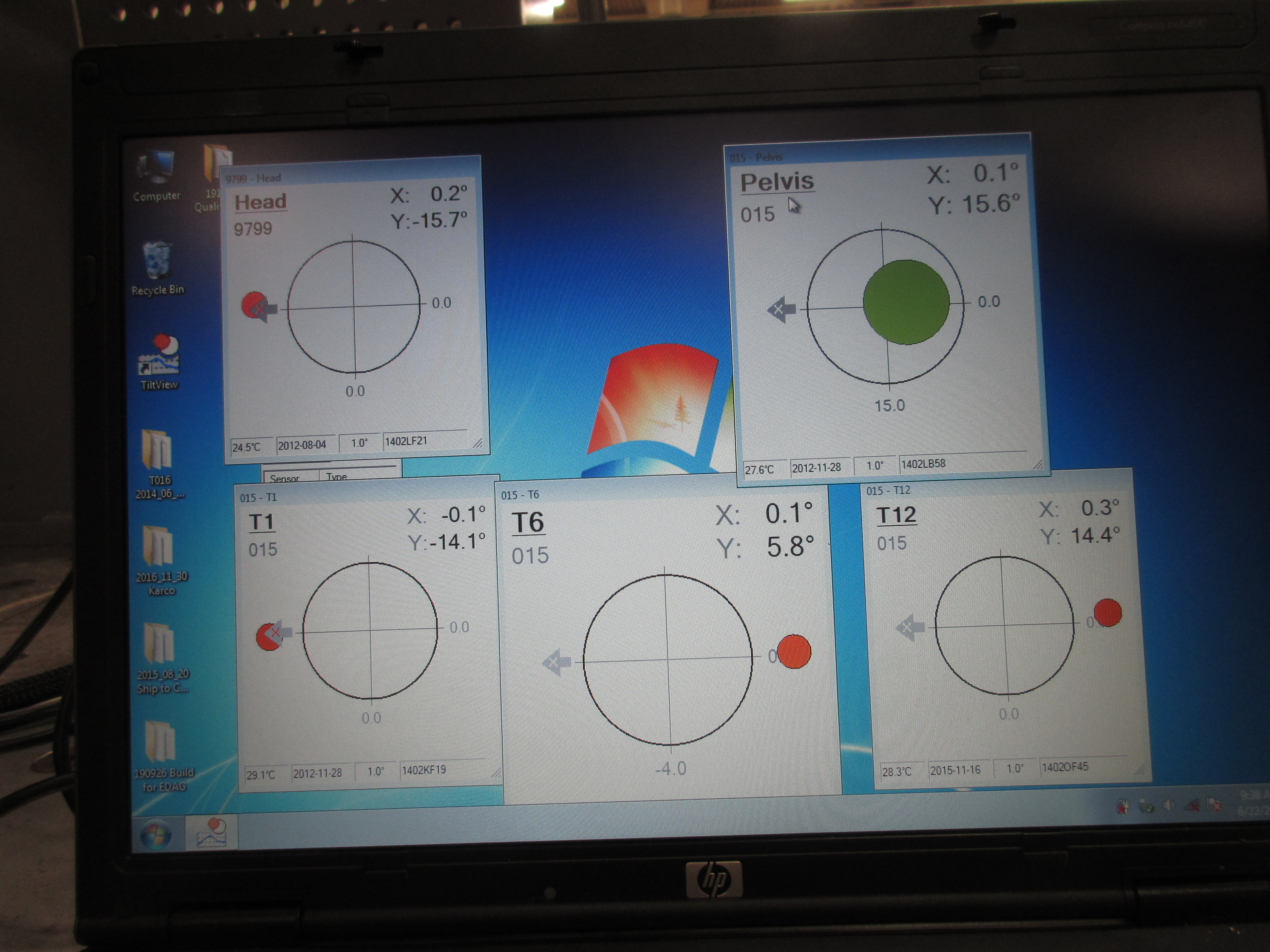The image size is (1270, 952).
Task: Click the Y: 15.6° reading in Pelvis window
Action: point(974,204)
